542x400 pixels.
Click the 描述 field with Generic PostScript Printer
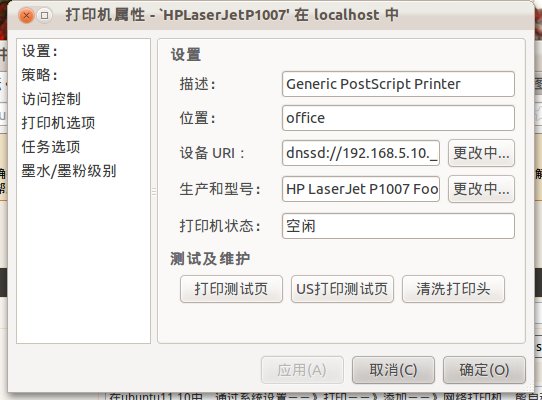(398, 84)
